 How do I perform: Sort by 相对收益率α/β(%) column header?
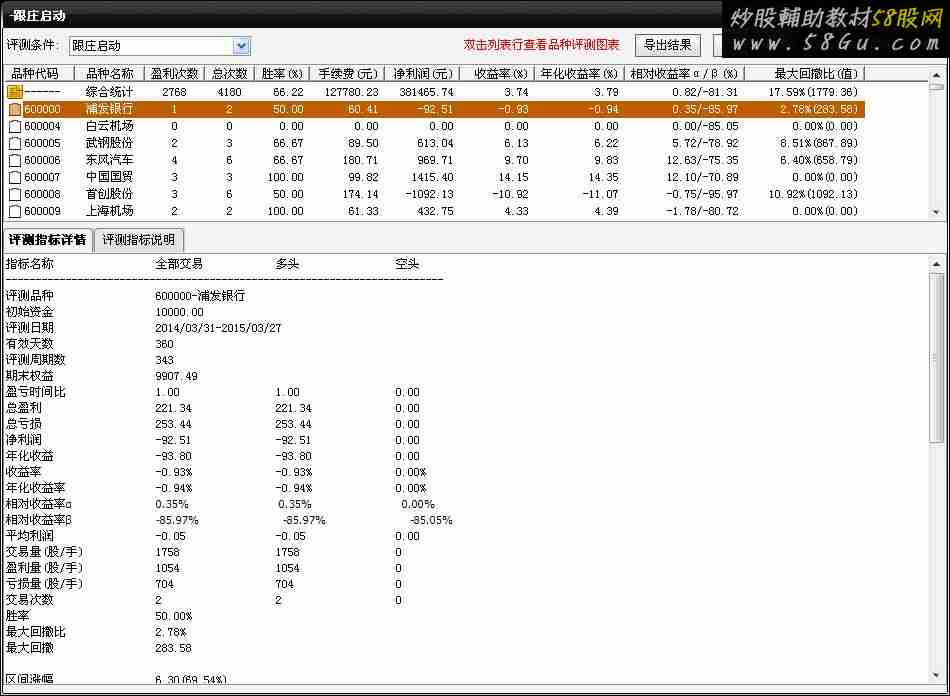684,73
